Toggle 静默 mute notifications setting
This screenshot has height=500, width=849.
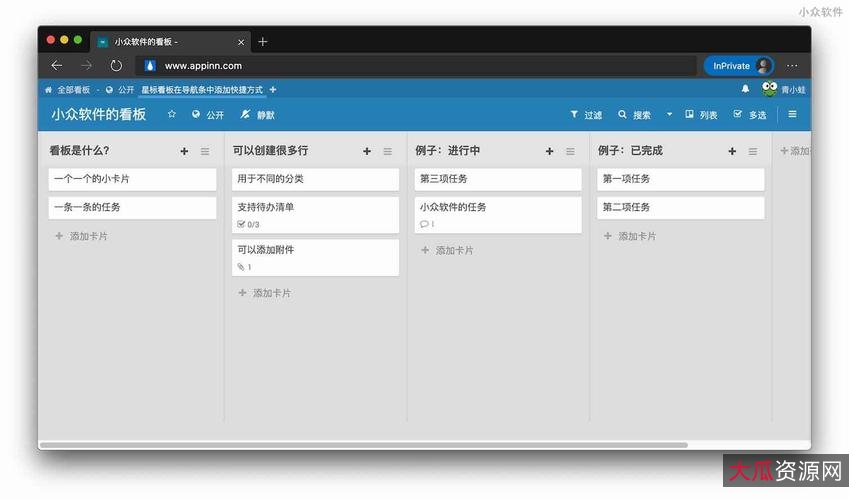tap(258, 114)
